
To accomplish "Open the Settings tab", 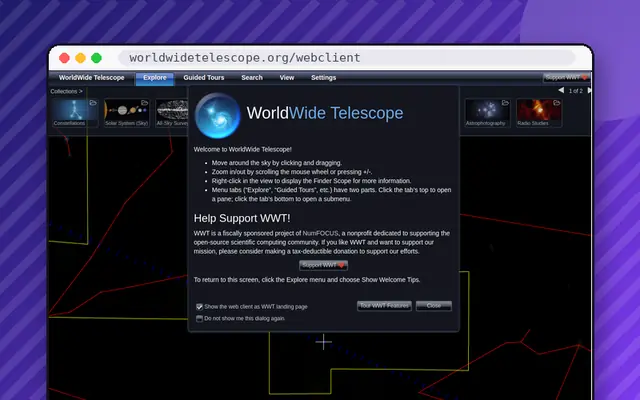I will (x=323, y=78).
